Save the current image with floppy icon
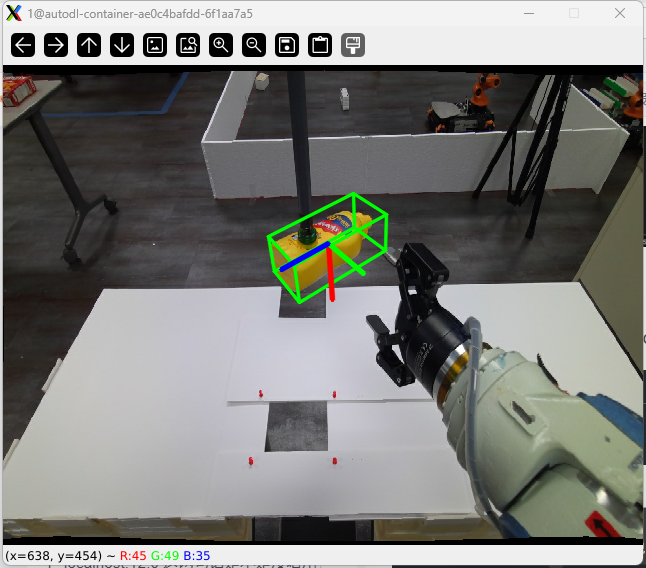Screen dimensions: 646x568 pos(287,45)
